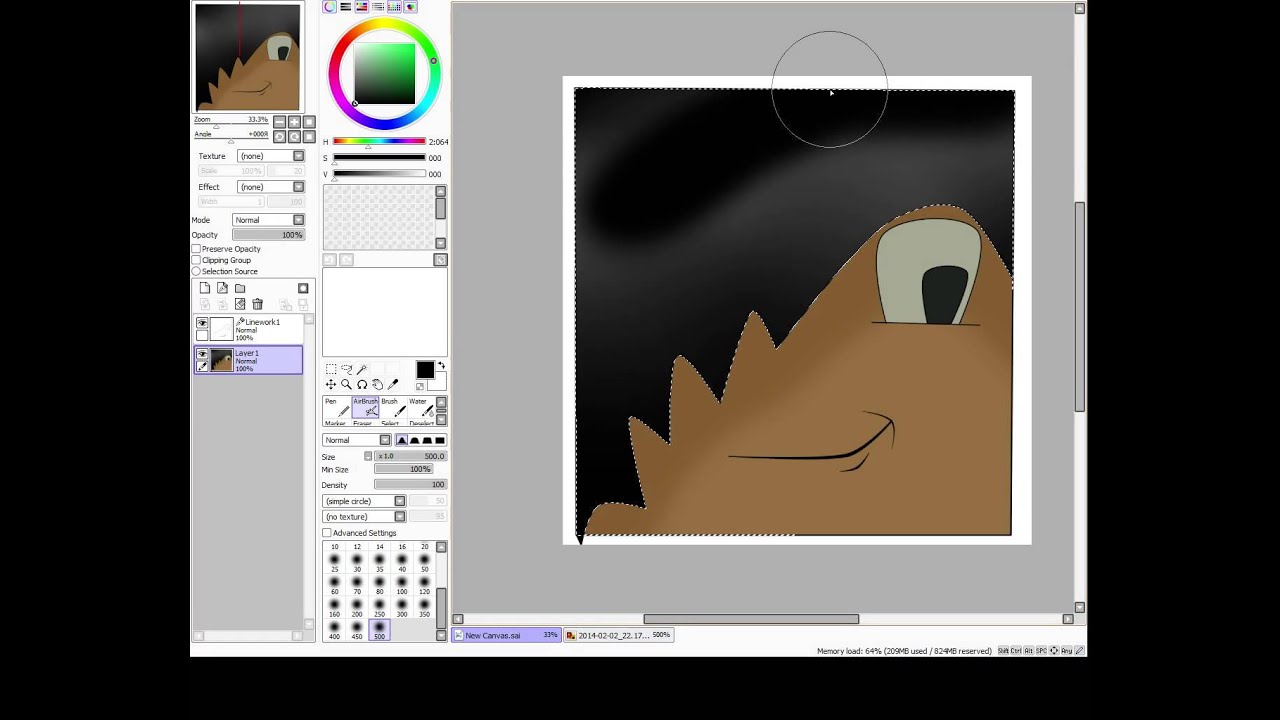Open the RGB slider panel icon
Image resolution: width=1280 pixels, height=720 pixels.
point(346,7)
